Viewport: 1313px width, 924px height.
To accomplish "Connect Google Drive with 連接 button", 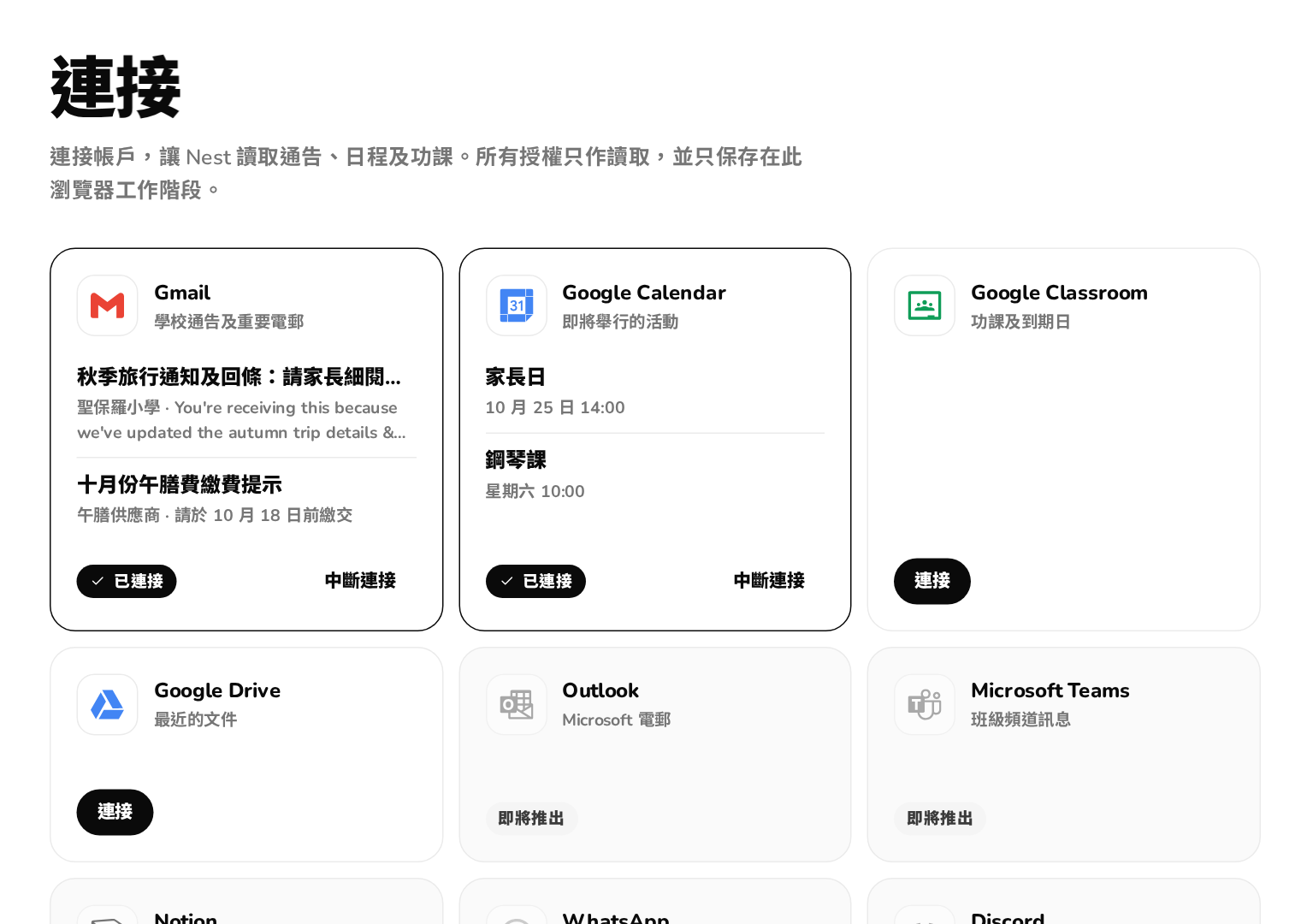I will click(115, 812).
